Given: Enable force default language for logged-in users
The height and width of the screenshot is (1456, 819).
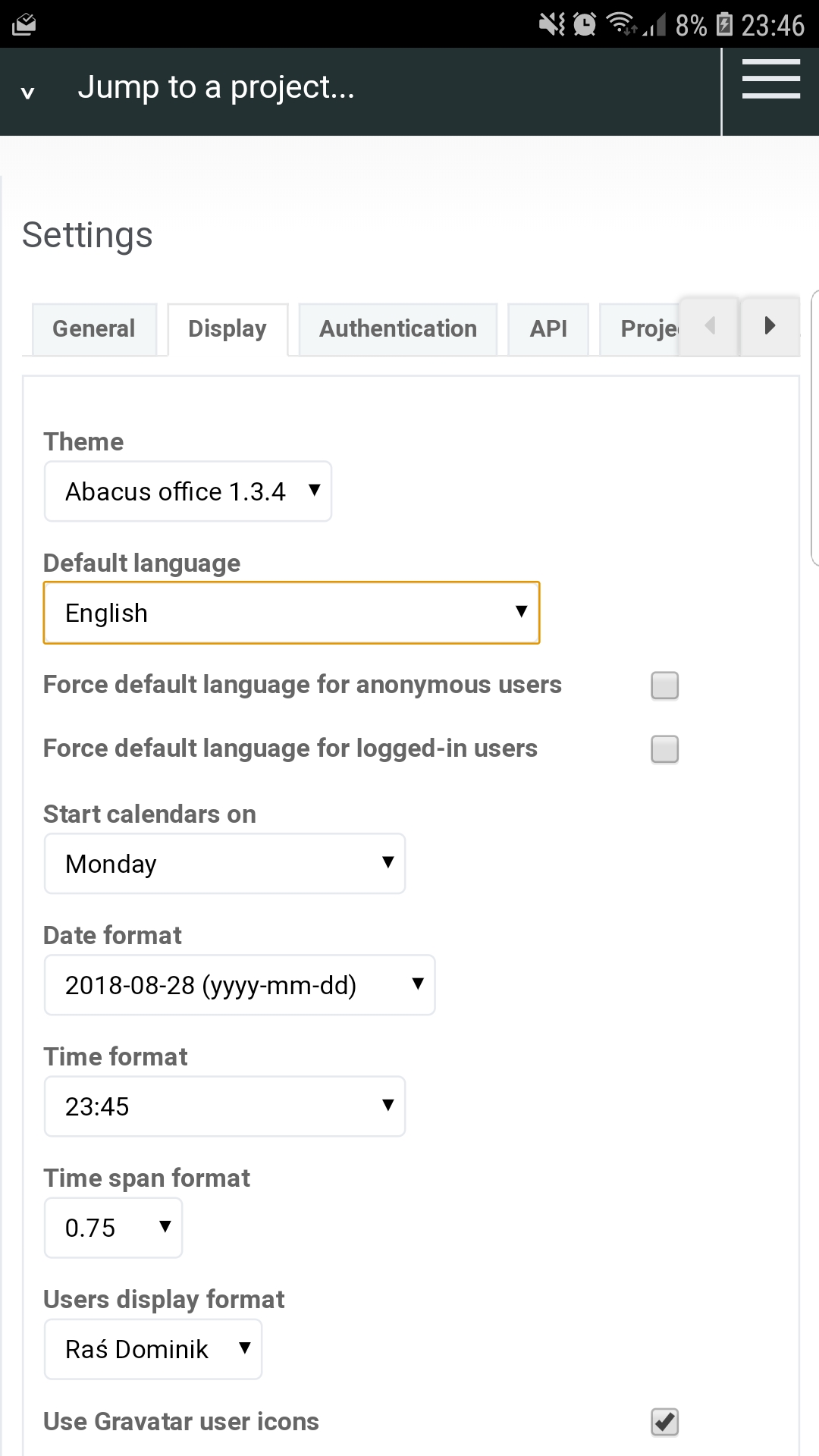Looking at the screenshot, I should click(665, 749).
